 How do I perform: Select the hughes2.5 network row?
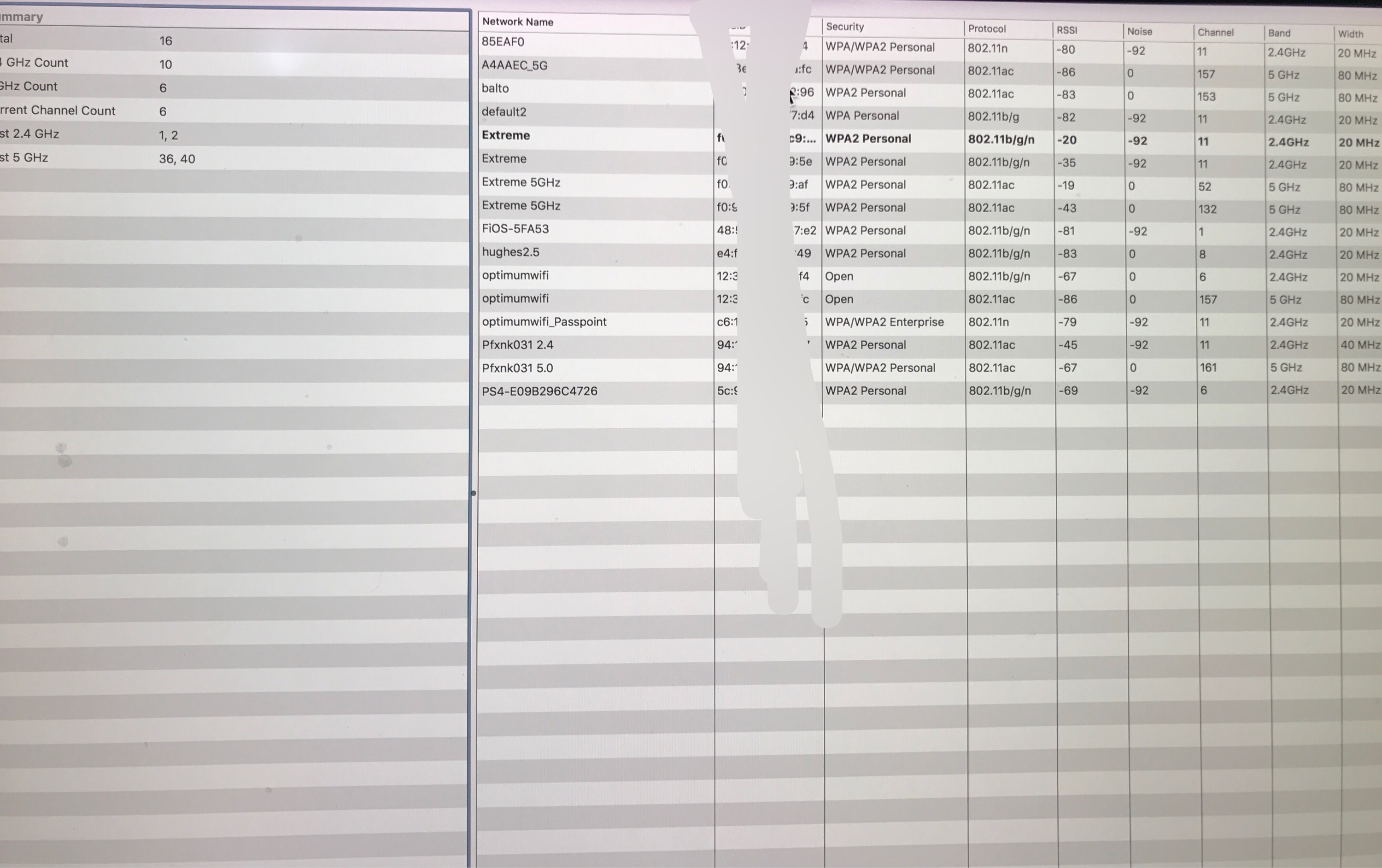point(510,252)
